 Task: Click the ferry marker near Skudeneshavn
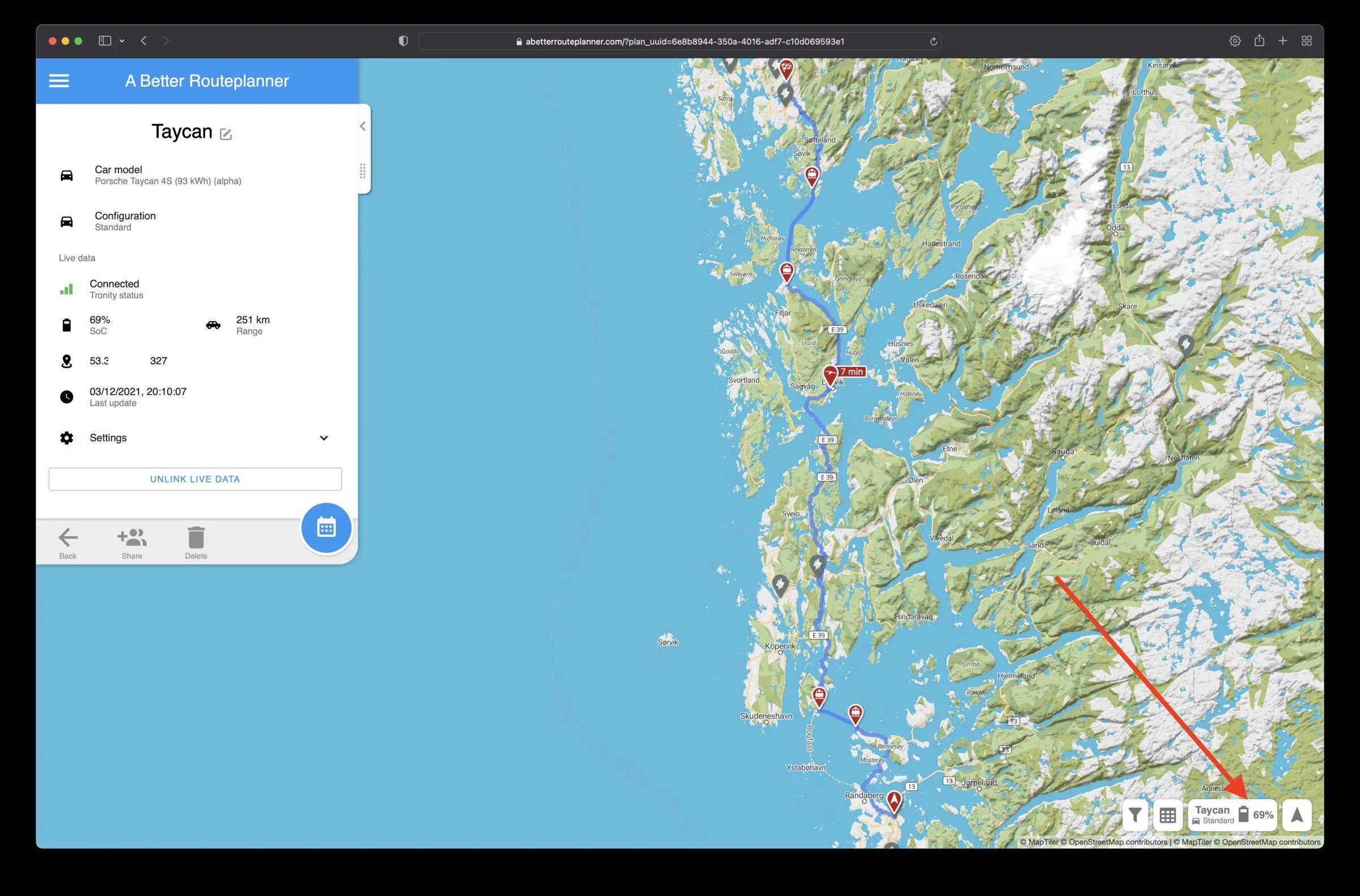(x=819, y=698)
